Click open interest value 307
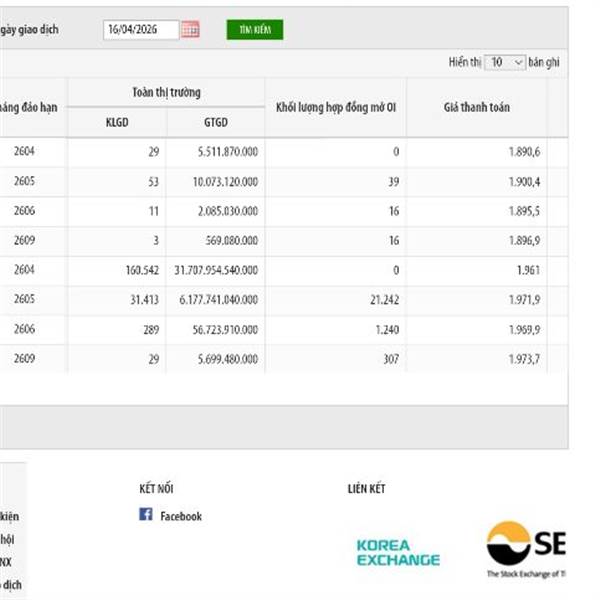The width and height of the screenshot is (600, 600). click(x=391, y=359)
